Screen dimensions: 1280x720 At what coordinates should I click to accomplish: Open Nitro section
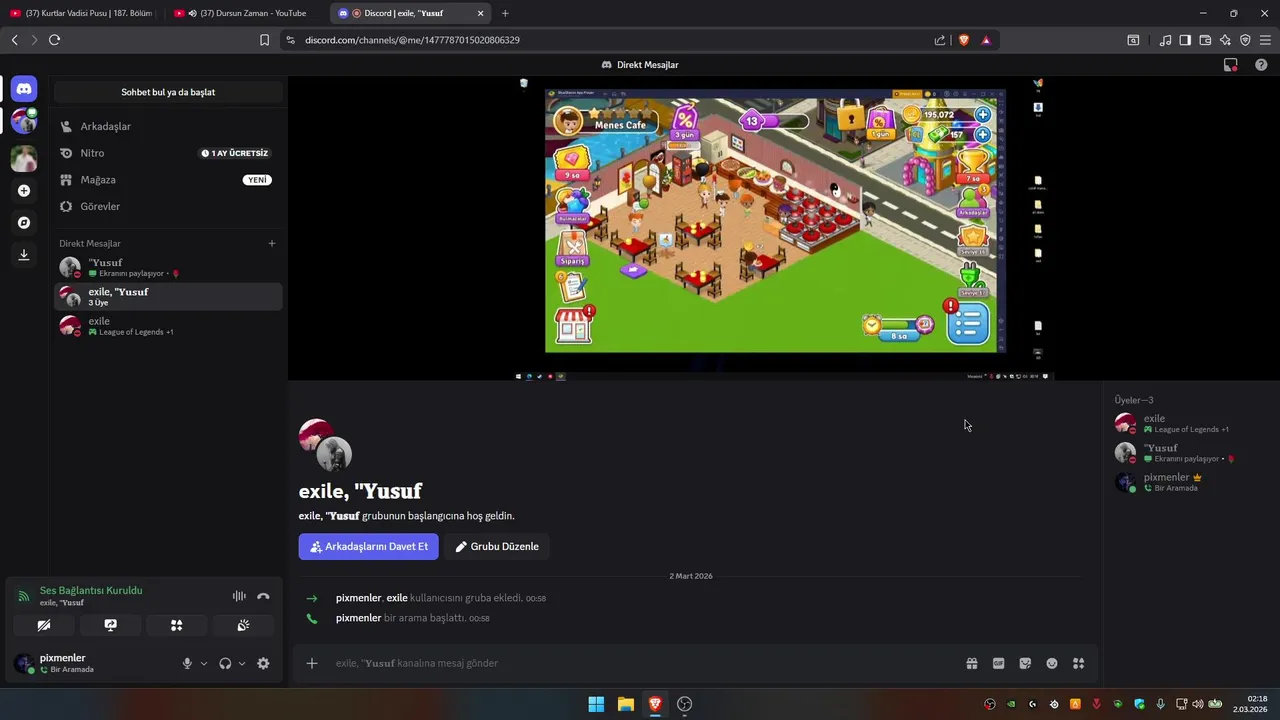(168, 153)
